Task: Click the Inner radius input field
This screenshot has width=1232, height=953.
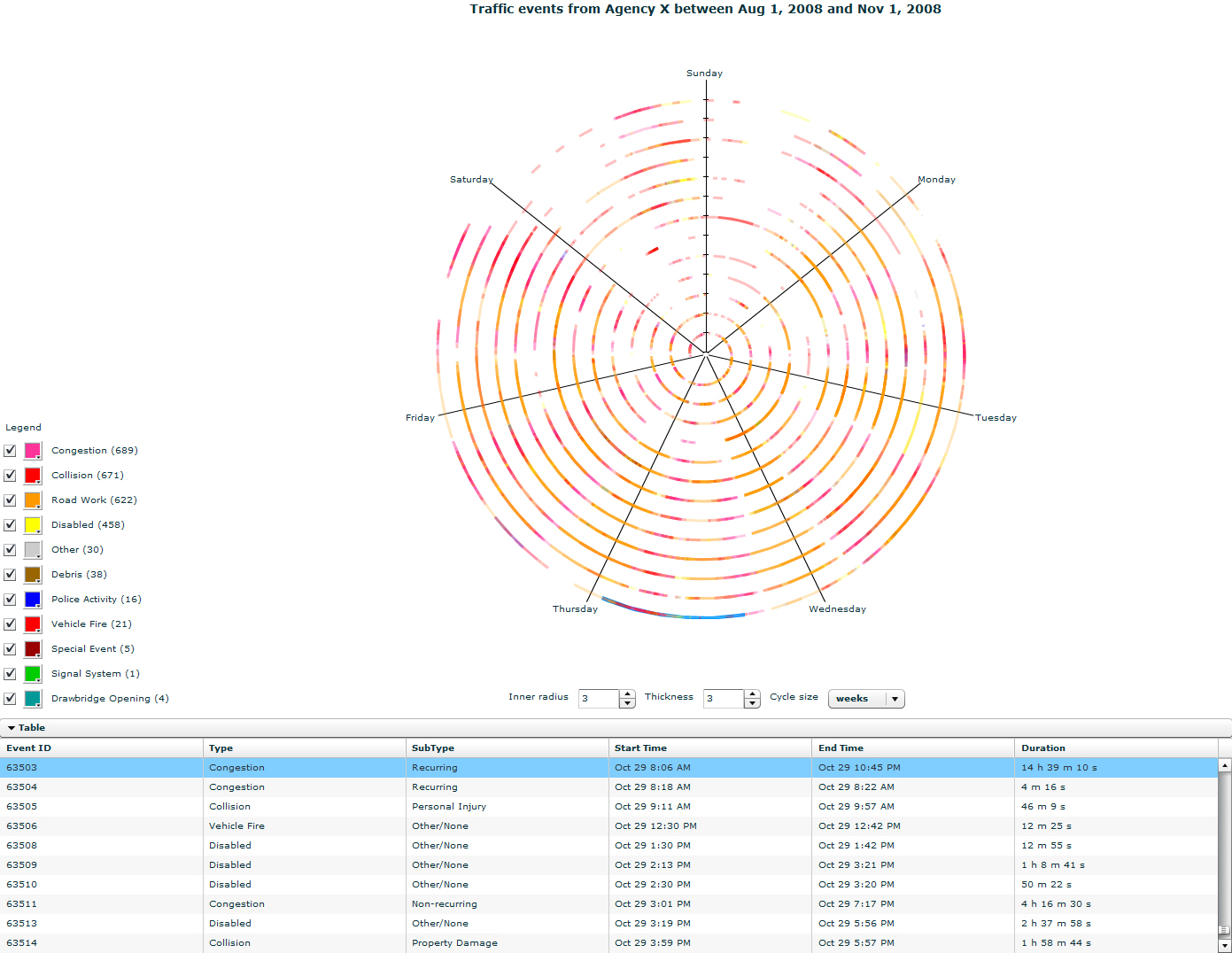Action: tap(599, 699)
